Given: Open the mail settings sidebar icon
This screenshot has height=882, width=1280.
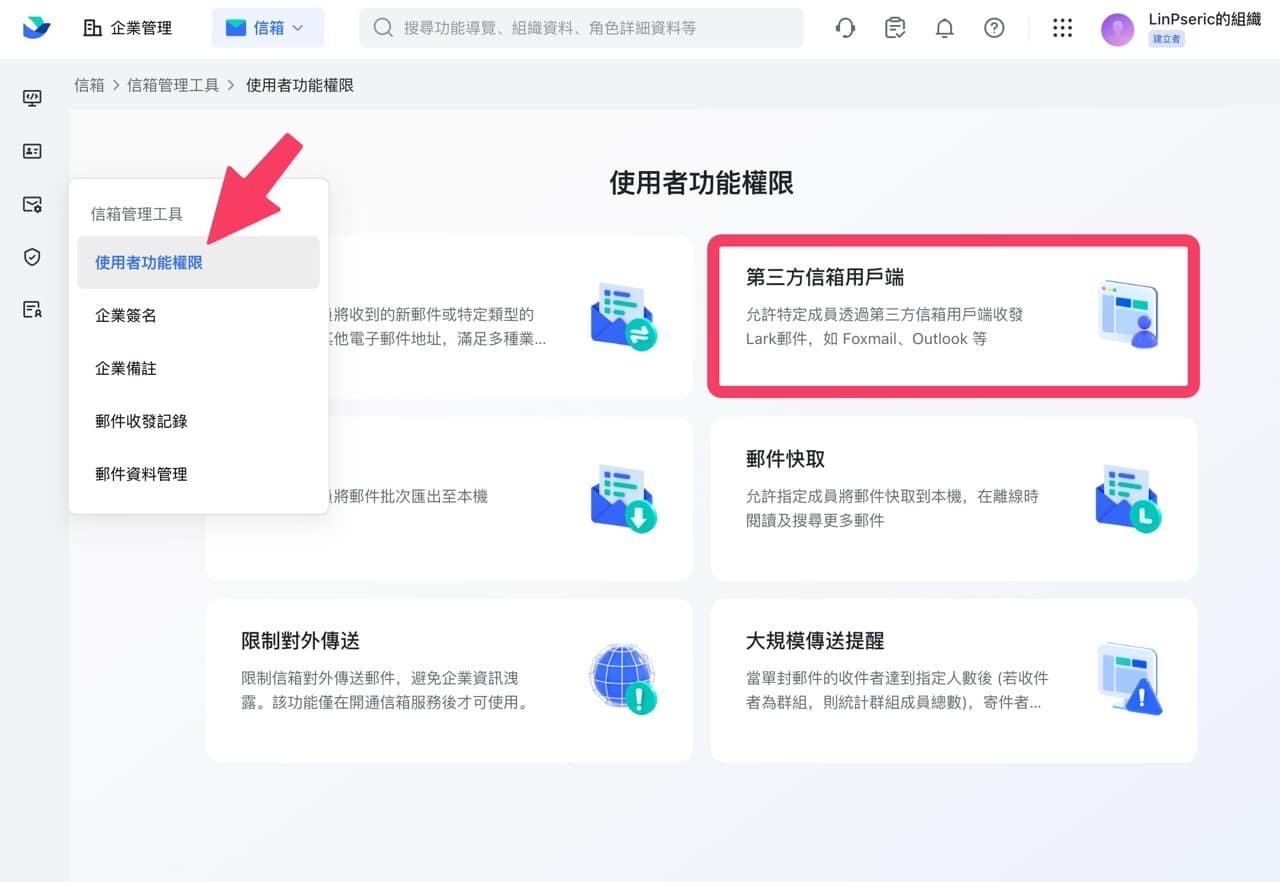Looking at the screenshot, I should [x=32, y=204].
